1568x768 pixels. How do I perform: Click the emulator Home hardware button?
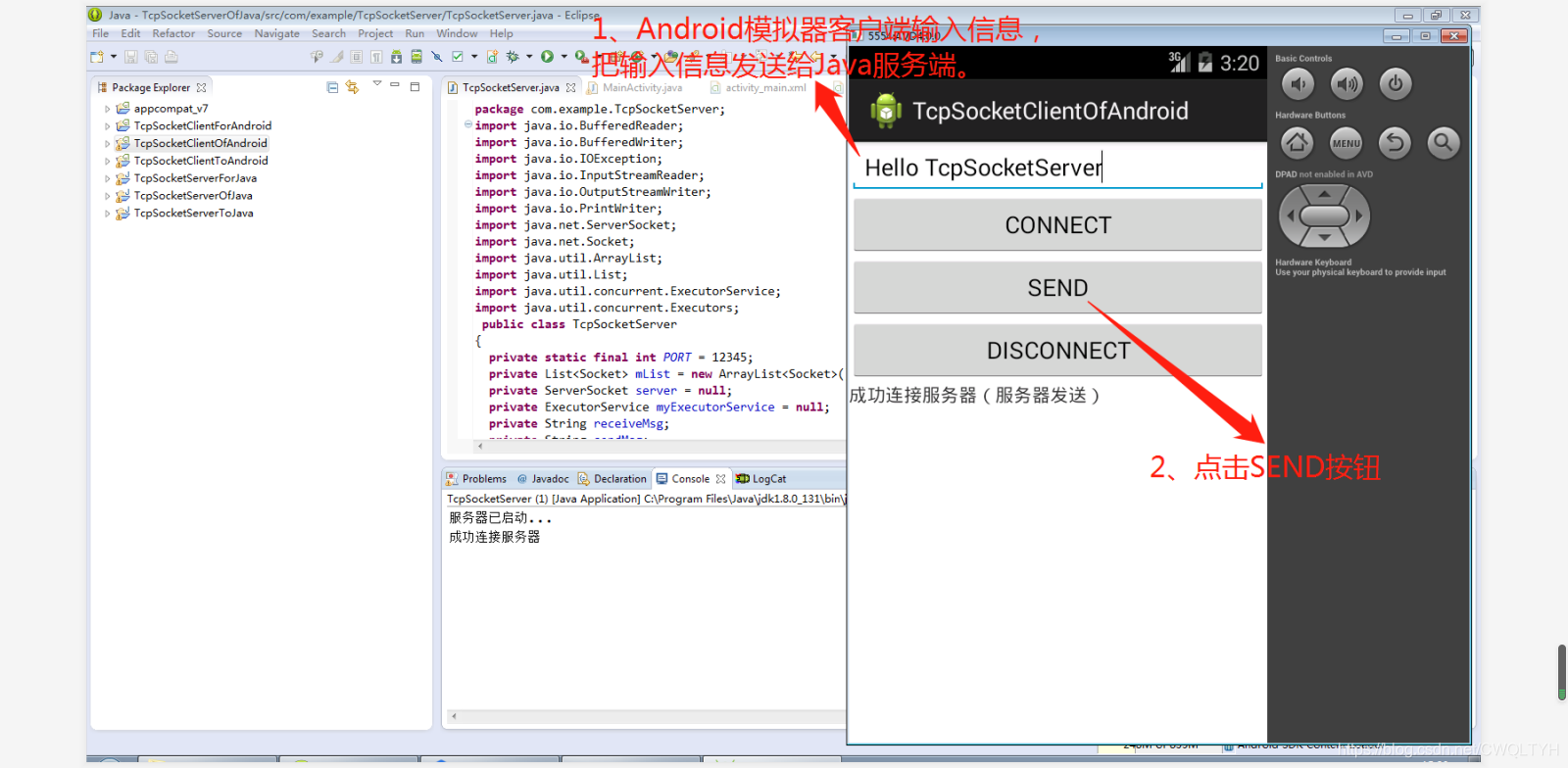coord(1298,143)
